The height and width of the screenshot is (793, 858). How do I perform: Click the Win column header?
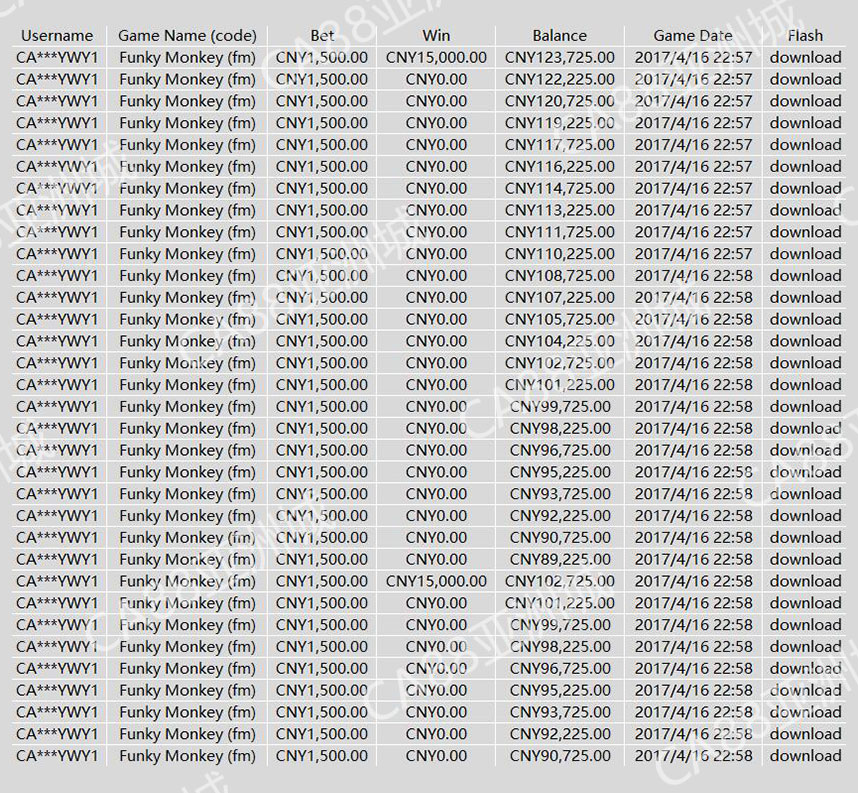tap(436, 36)
